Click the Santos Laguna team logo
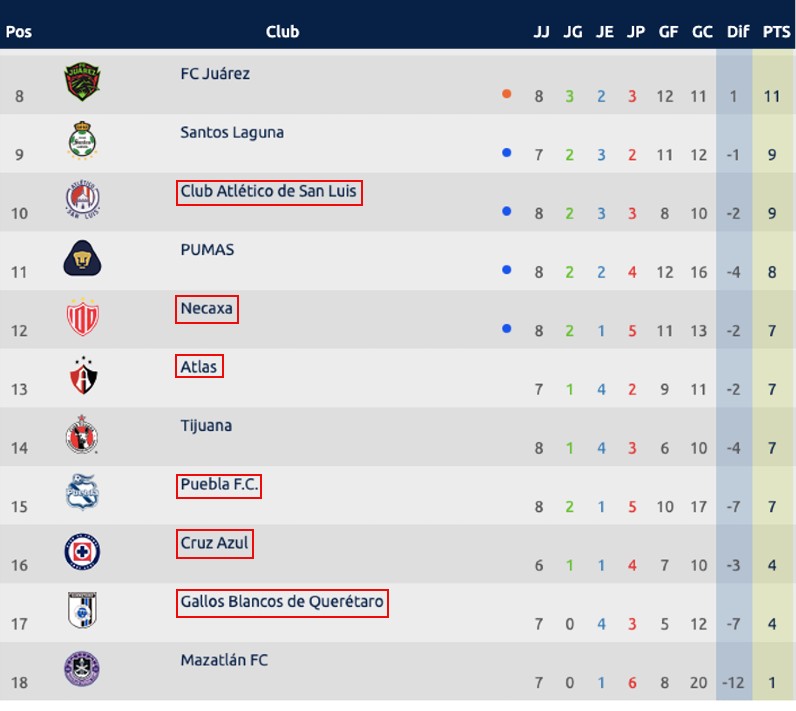796x711 pixels. (82, 140)
